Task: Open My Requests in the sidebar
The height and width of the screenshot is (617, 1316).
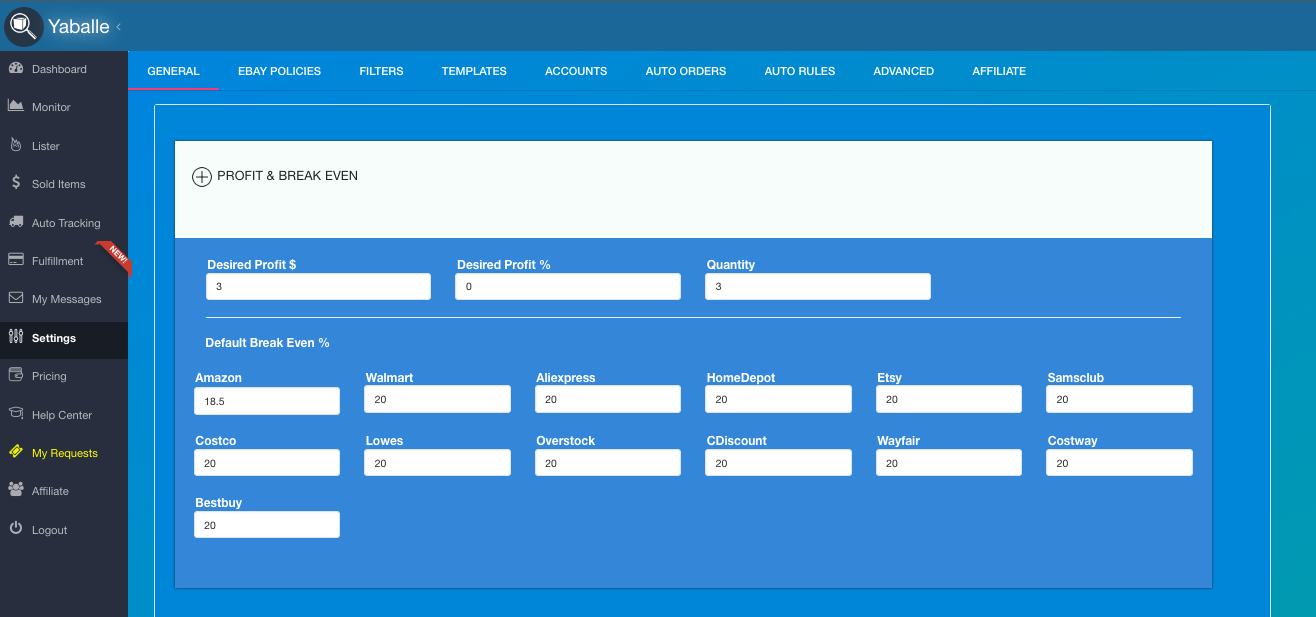Action: coord(64,453)
